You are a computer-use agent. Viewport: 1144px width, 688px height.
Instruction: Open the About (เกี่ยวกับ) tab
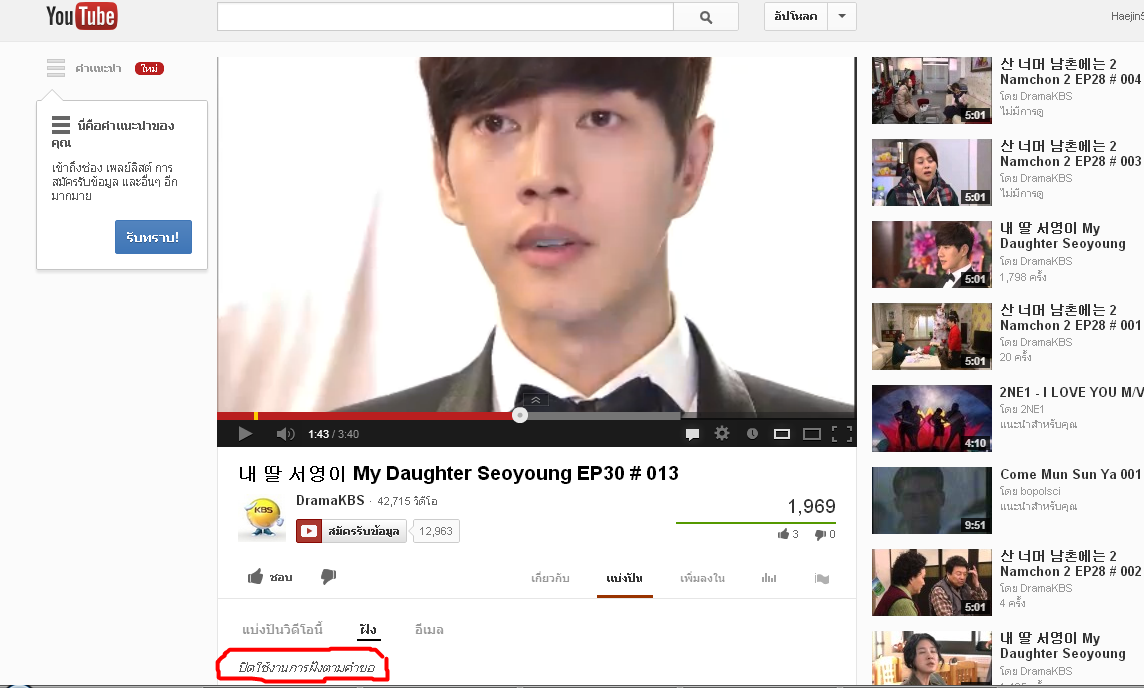tap(550, 579)
